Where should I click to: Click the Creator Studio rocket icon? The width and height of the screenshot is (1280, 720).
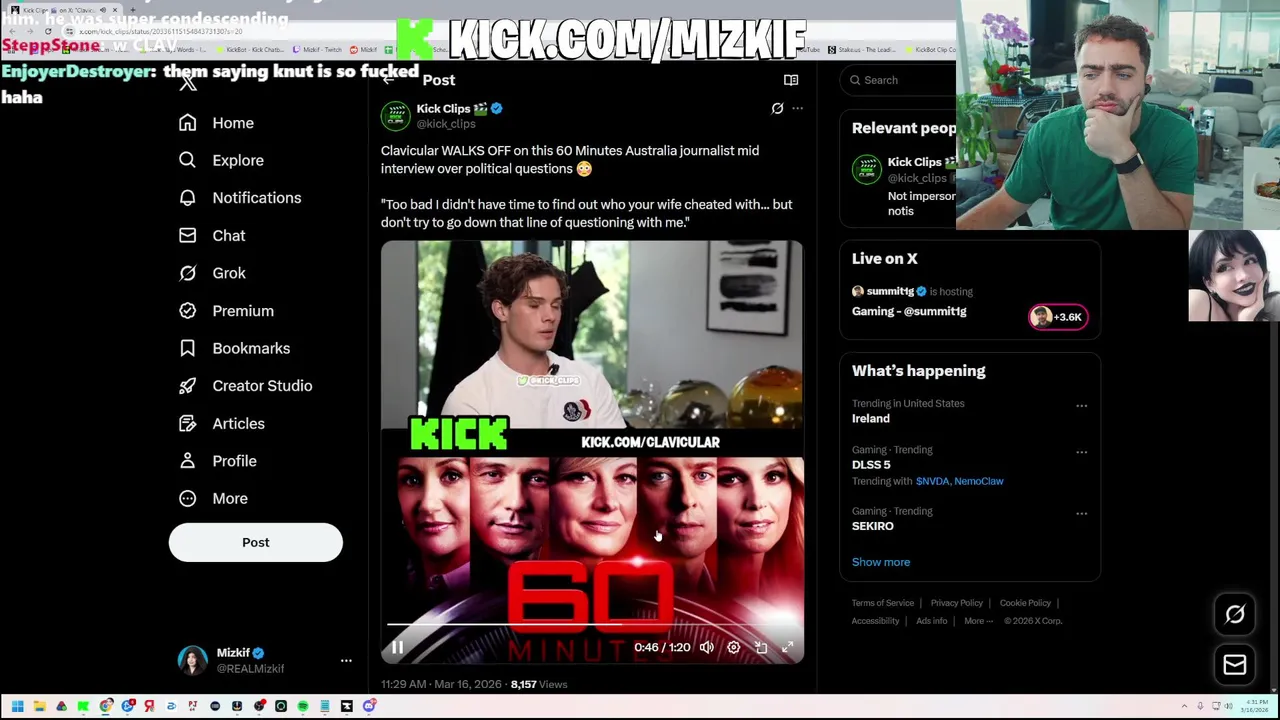point(187,385)
